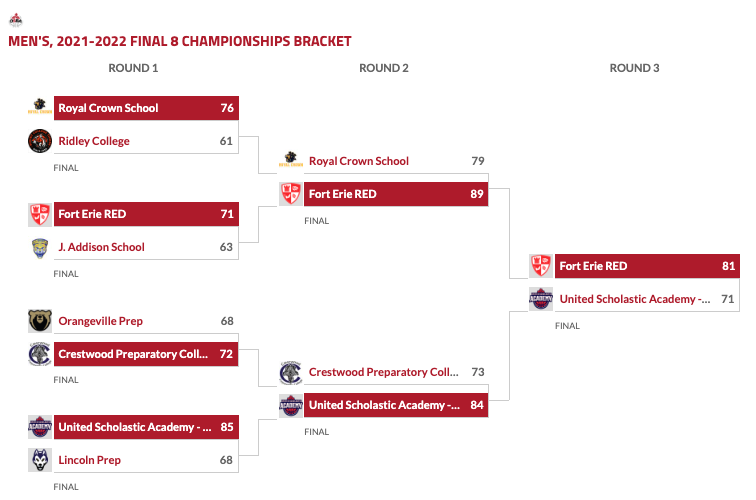Click the Royal Crown School logo in Round 1
Viewport: 756px width, 500px height.
40,108
